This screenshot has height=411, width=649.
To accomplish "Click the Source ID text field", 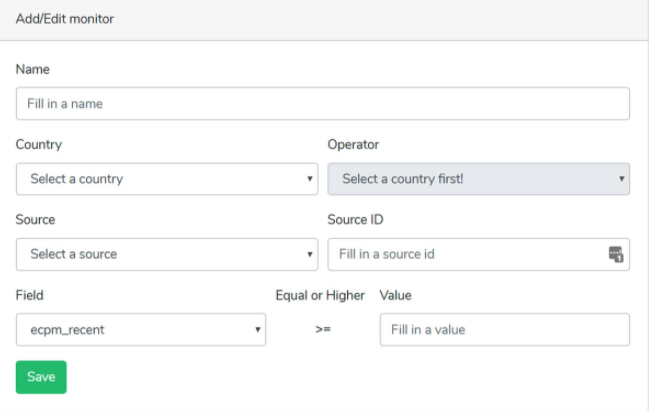I will 478,254.
